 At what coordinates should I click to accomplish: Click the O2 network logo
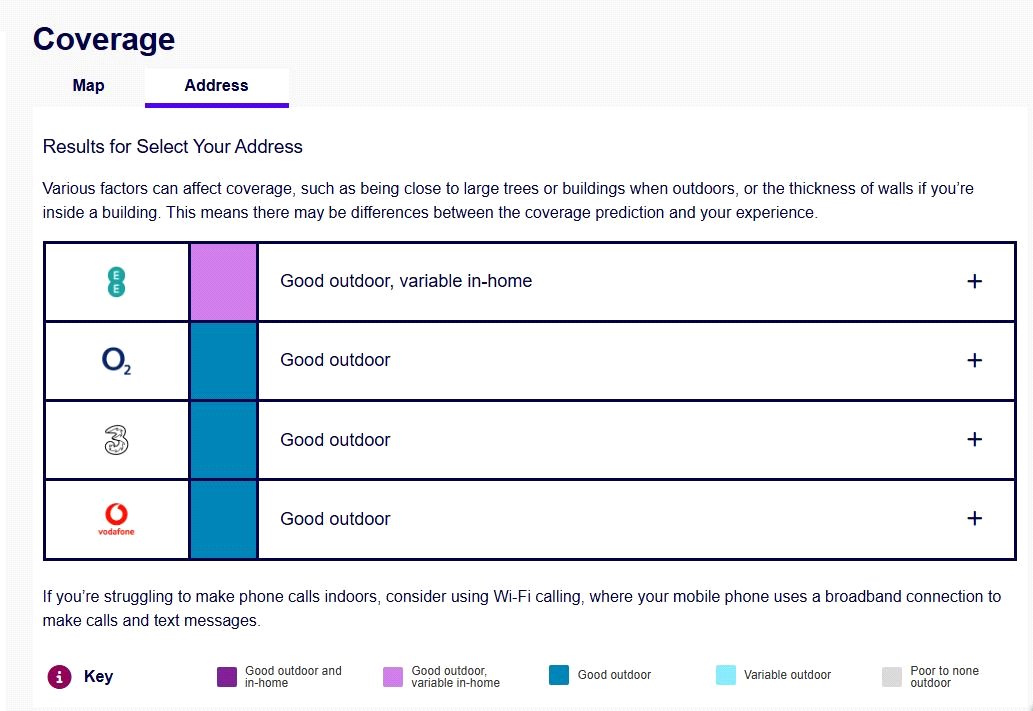[x=116, y=361]
